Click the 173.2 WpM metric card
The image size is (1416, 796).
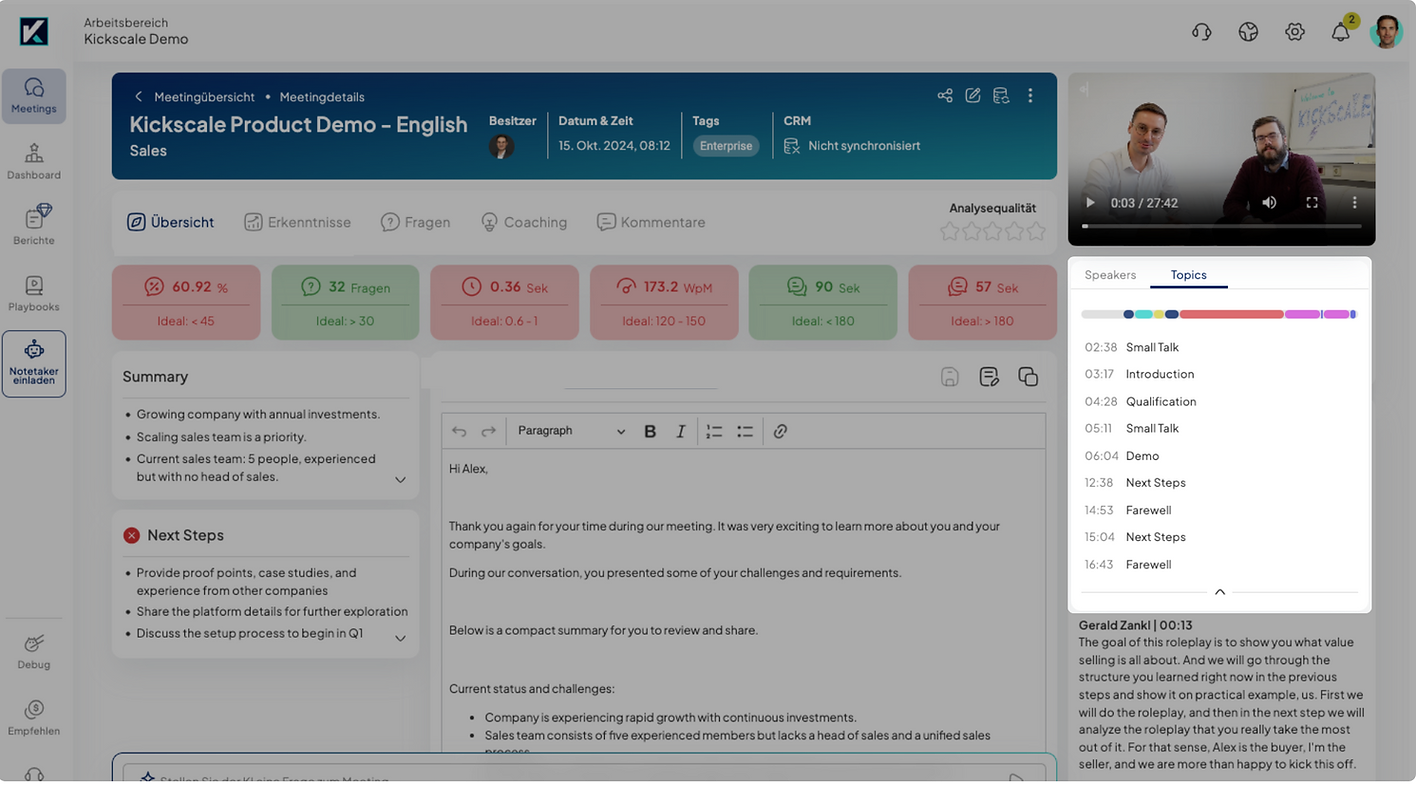[664, 302]
